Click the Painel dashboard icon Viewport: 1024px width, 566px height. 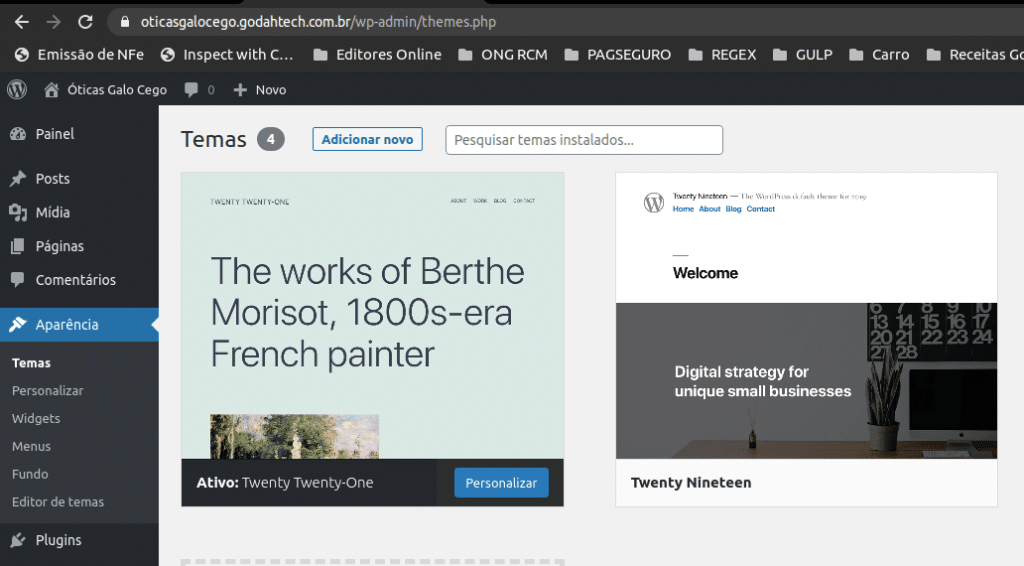18,134
